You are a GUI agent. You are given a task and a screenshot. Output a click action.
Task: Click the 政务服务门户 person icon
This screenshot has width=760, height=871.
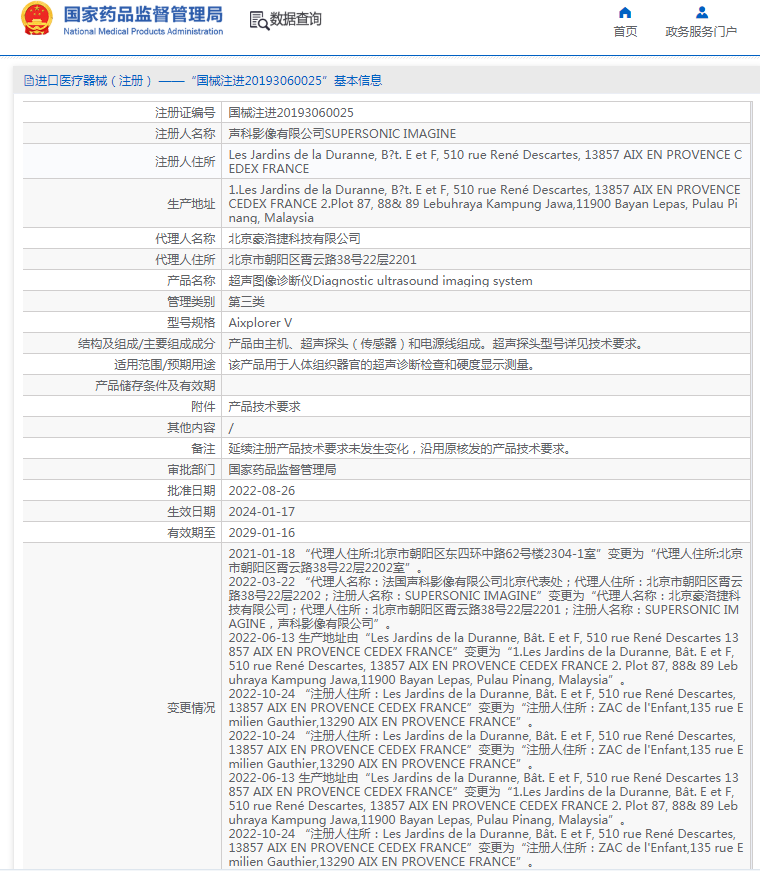(x=702, y=12)
